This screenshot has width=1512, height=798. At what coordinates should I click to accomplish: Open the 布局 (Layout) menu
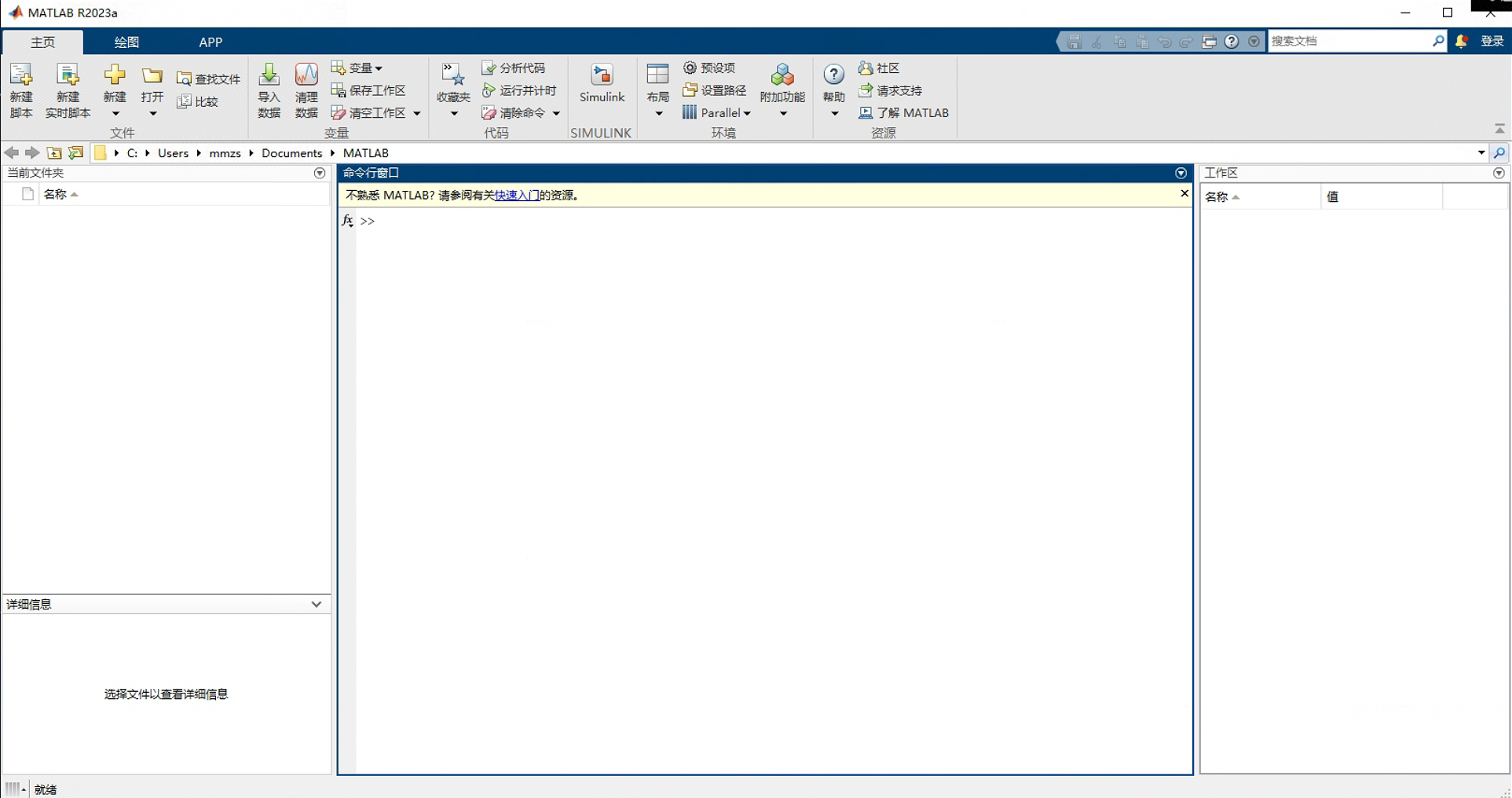coord(657,90)
